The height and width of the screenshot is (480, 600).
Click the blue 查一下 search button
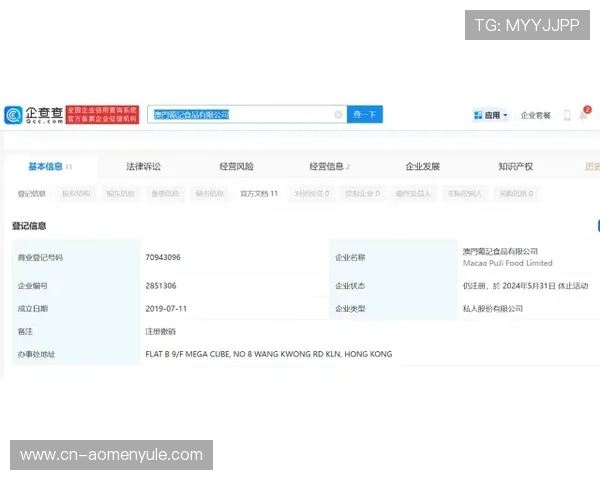click(365, 114)
